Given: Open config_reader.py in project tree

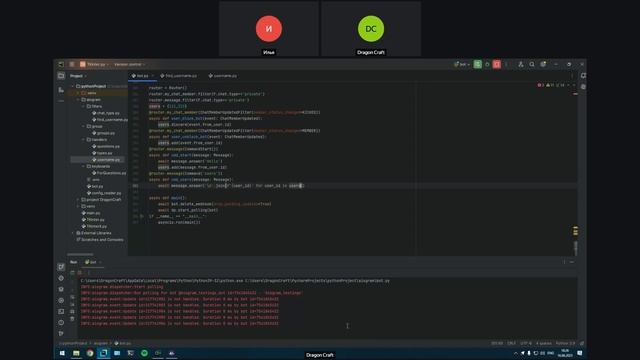Looking at the screenshot, I should pyautogui.click(x=104, y=193).
